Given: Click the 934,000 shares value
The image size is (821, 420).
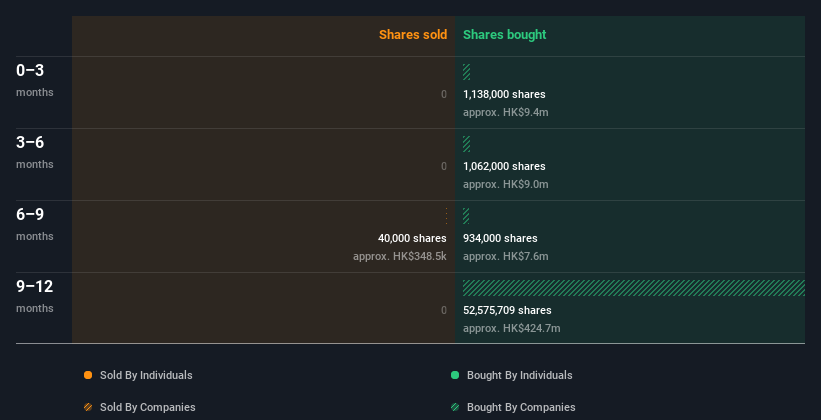Looking at the screenshot, I should pos(500,238).
